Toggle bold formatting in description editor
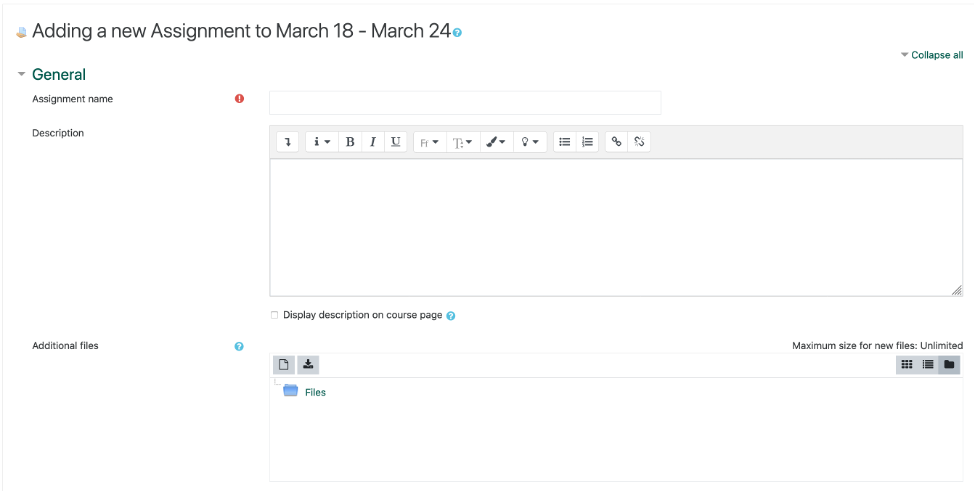Viewport: 974px width, 491px height. tap(350, 142)
